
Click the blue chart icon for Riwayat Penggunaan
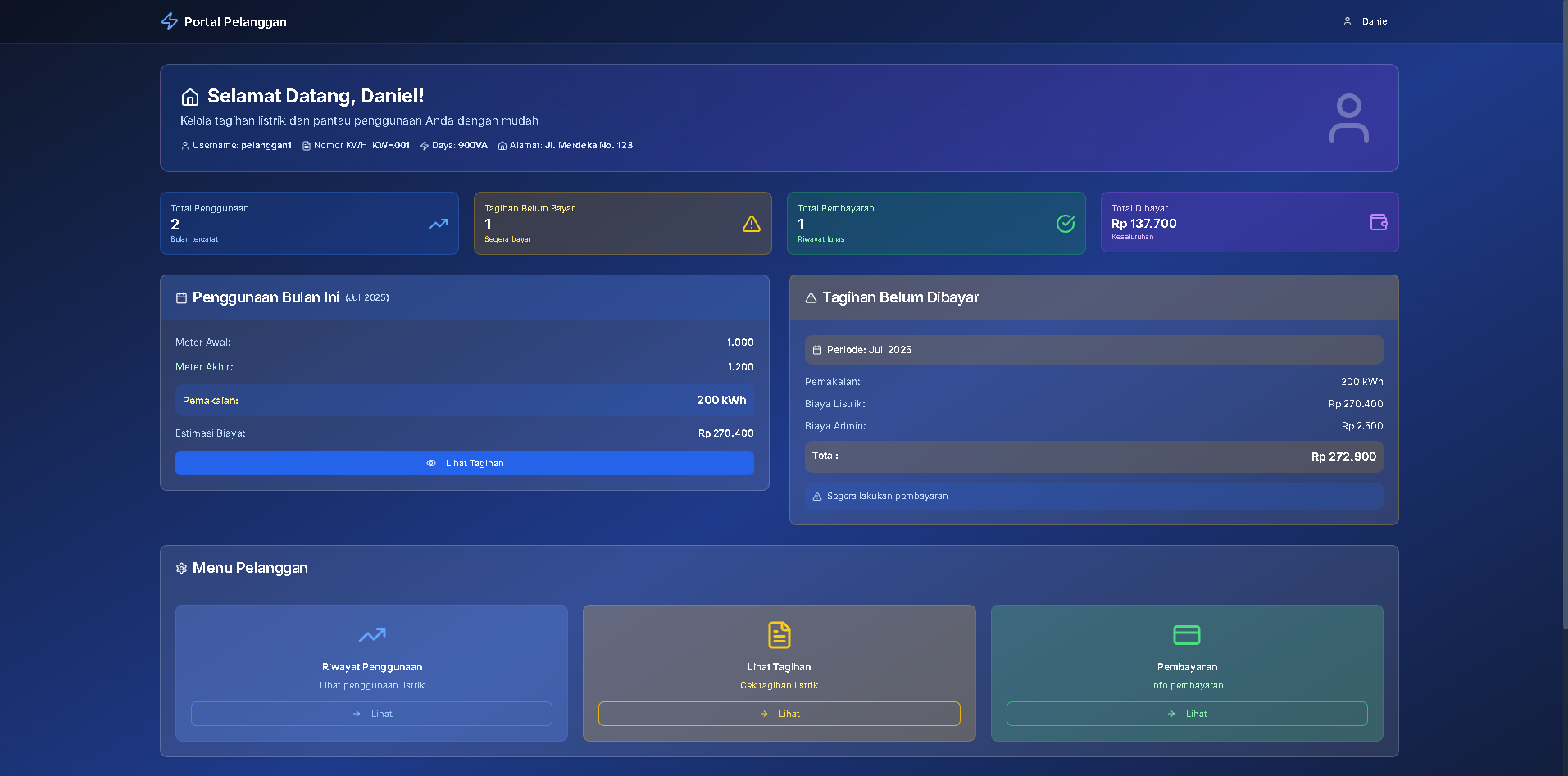372,635
